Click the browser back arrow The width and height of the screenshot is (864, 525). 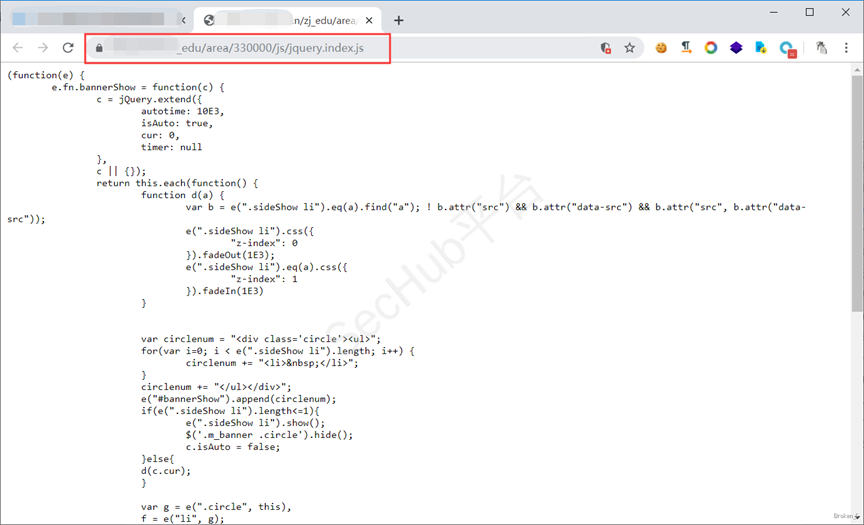click(18, 48)
